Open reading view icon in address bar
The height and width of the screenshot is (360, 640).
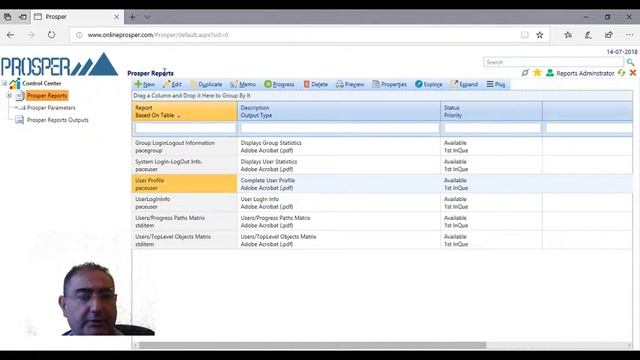[524, 35]
